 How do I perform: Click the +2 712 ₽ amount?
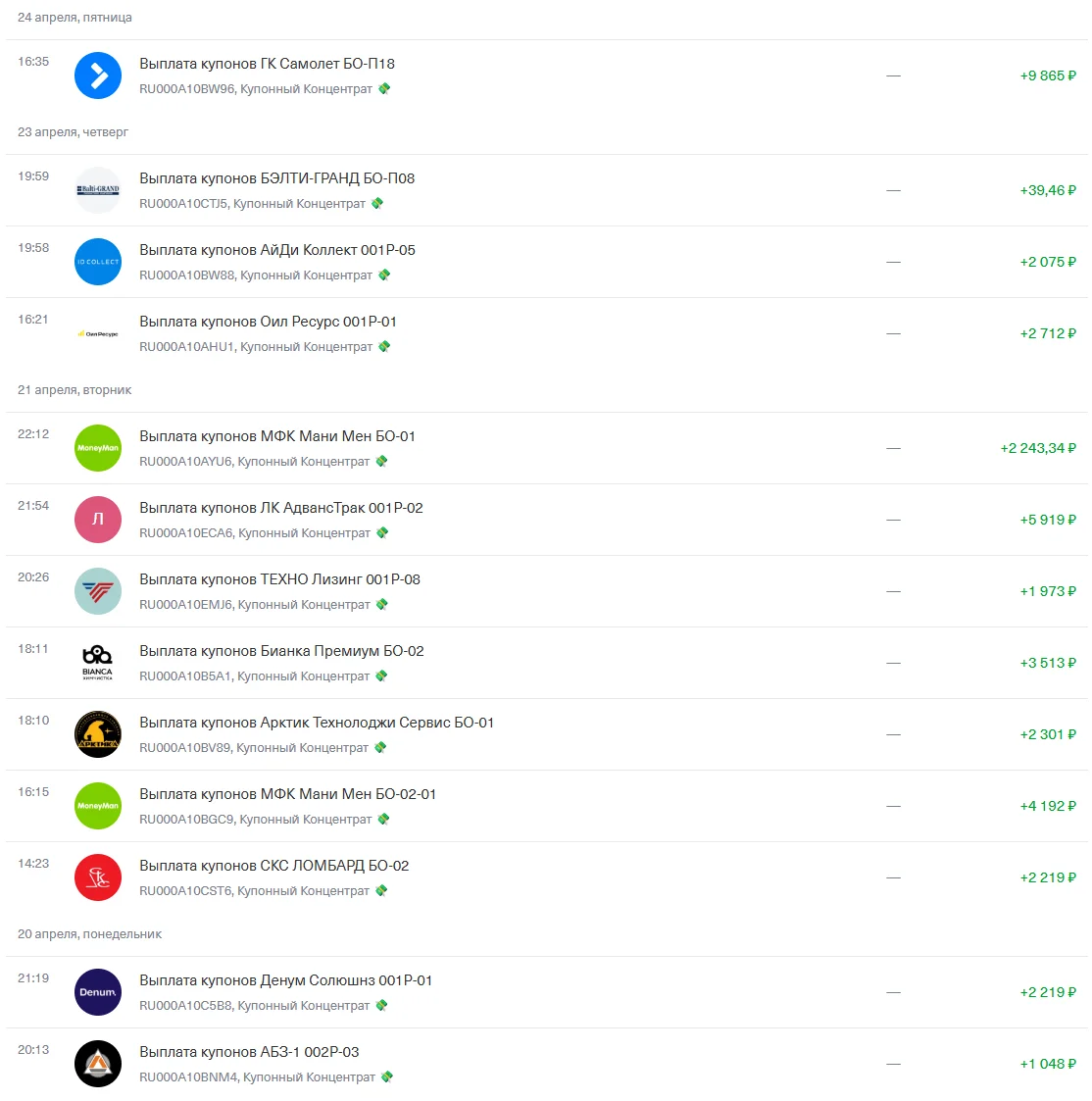pos(1047,333)
